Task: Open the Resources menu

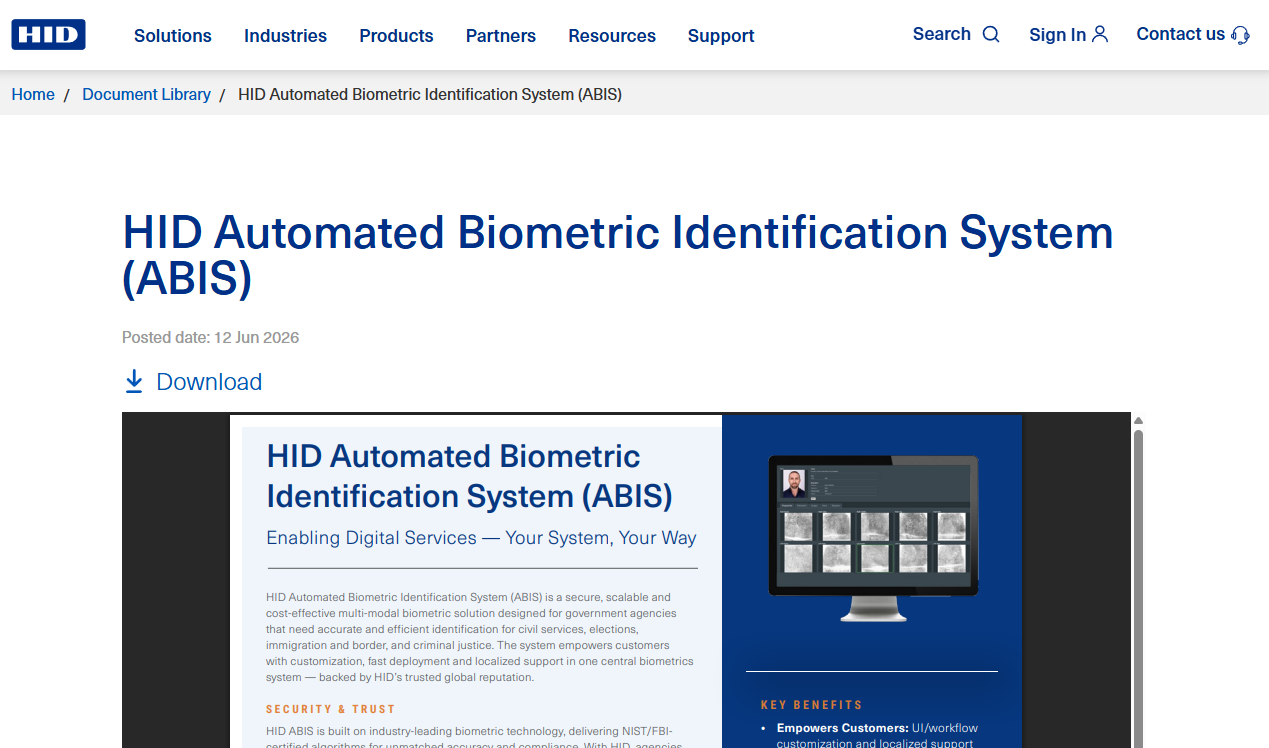Action: pyautogui.click(x=612, y=36)
